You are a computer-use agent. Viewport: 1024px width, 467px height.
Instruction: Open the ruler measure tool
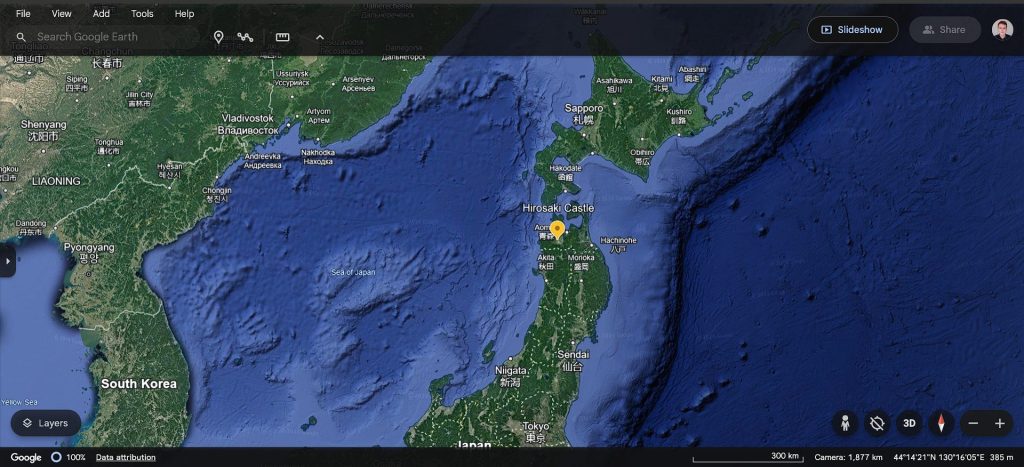pyautogui.click(x=283, y=37)
